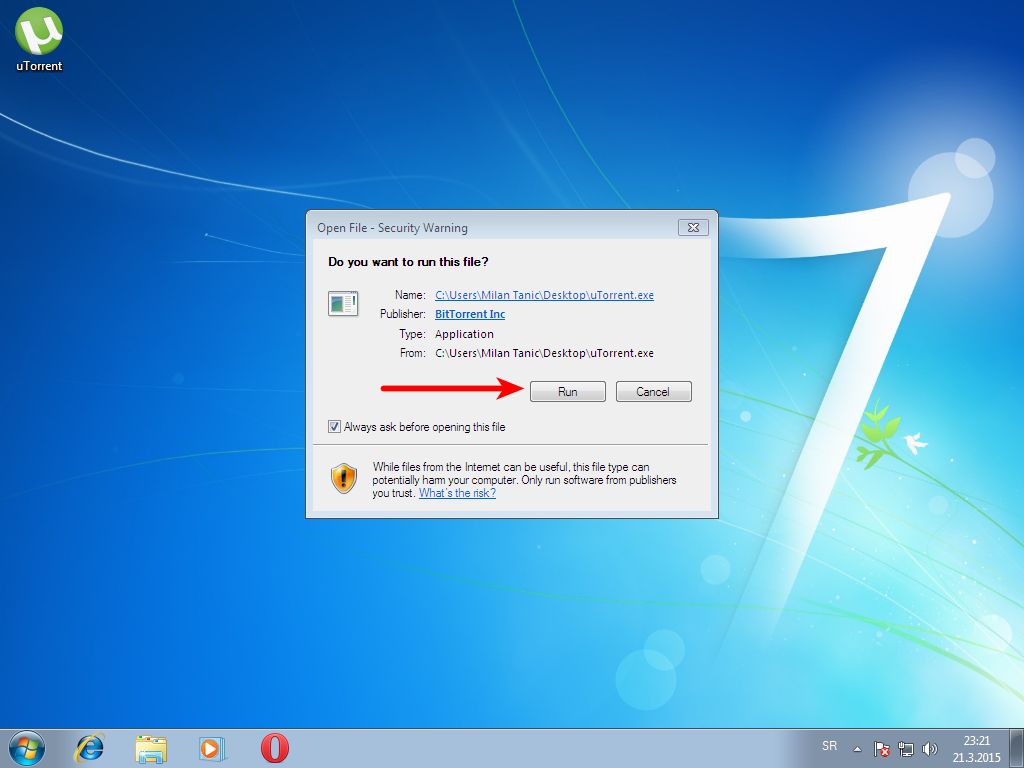Viewport: 1024px width, 768px height.
Task: Click the 'Do you want to run this file?' heading
Action: point(408,262)
